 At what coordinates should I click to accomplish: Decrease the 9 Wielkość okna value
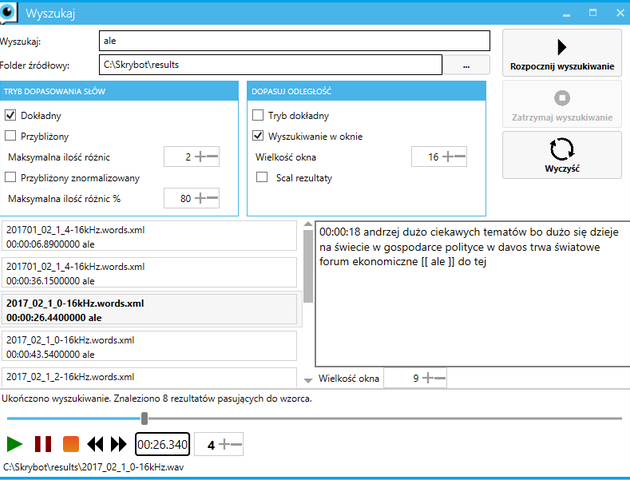[440, 378]
